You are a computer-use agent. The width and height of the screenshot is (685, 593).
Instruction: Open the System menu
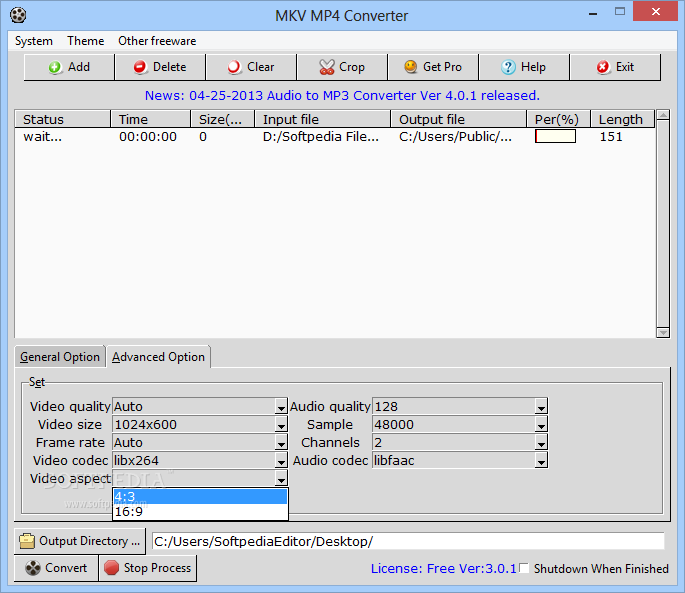point(34,41)
